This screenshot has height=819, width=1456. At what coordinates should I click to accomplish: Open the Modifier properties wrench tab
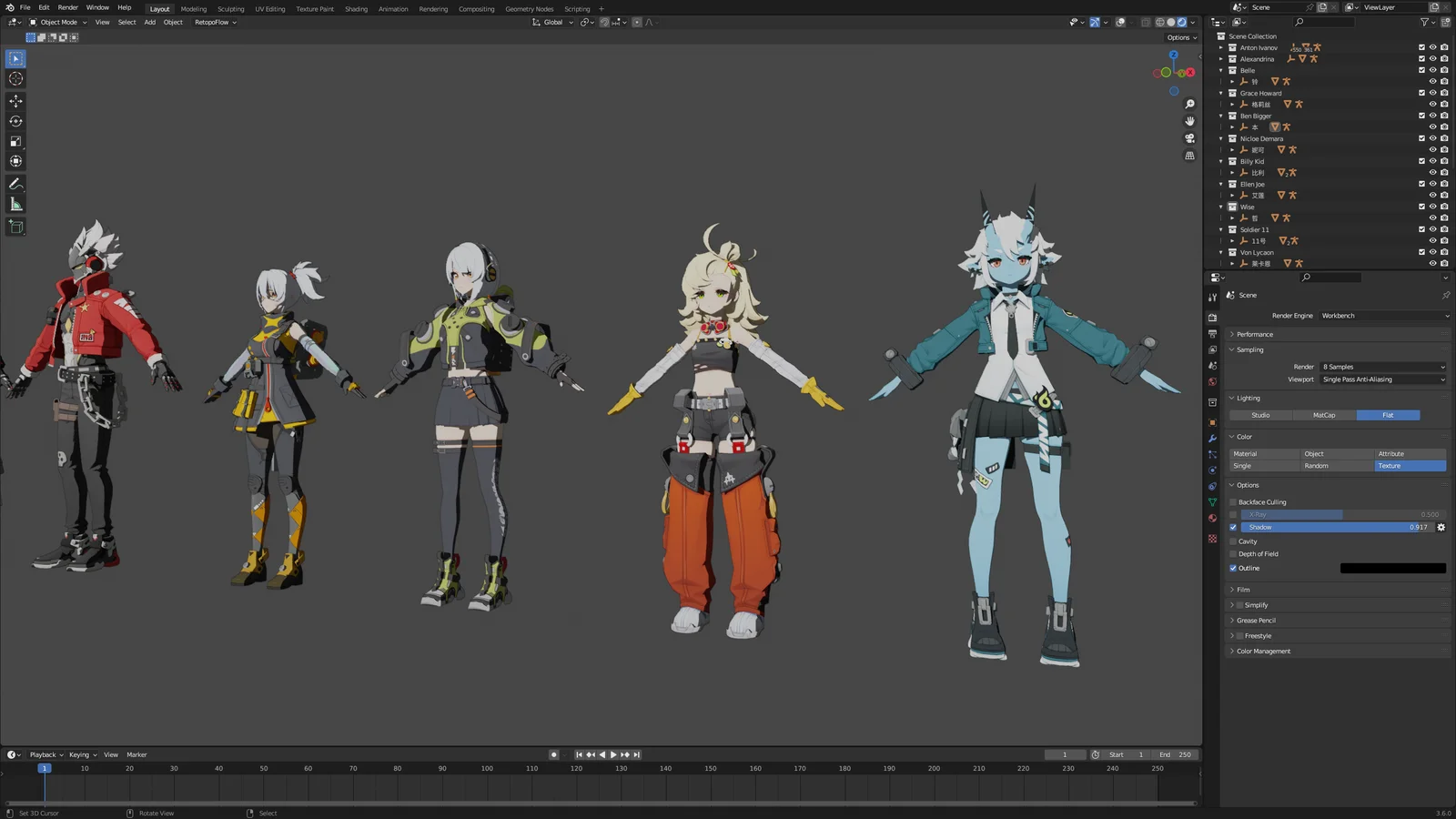[1212, 438]
